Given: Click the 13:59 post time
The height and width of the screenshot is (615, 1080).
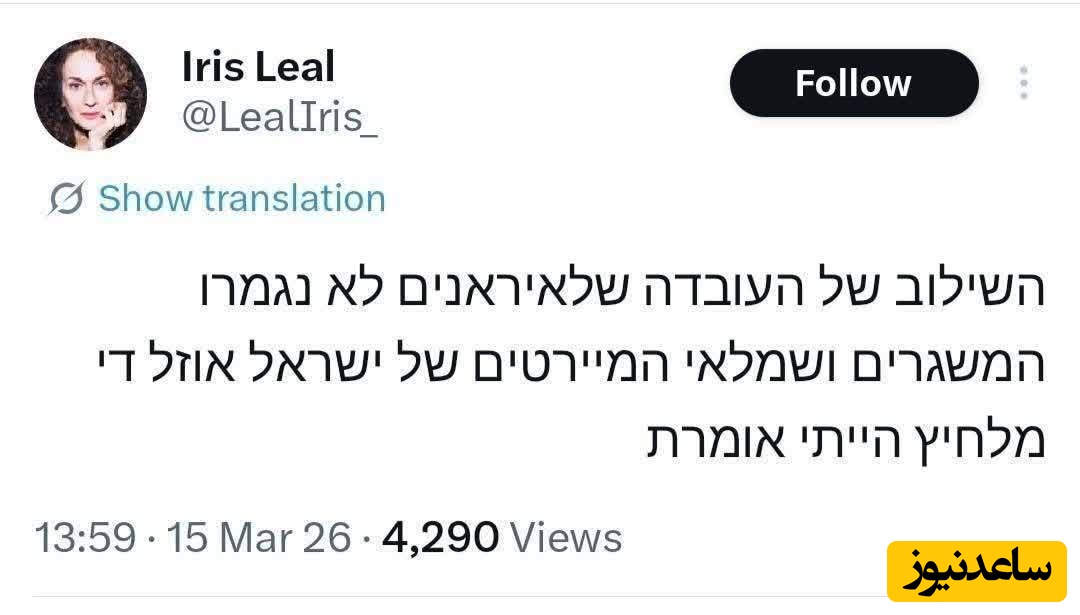Looking at the screenshot, I should point(84,538).
